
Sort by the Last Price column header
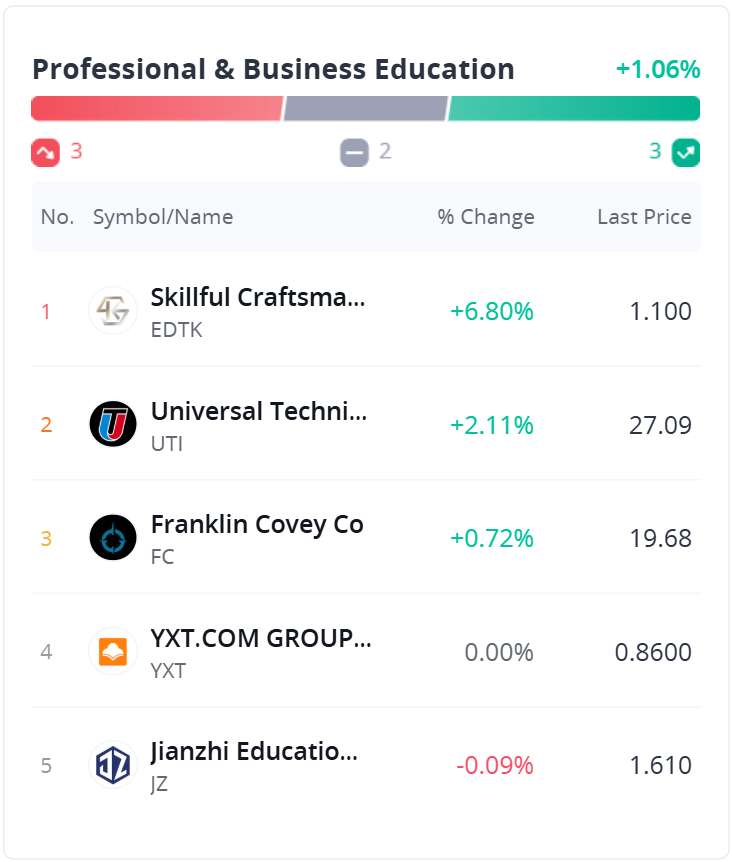click(x=644, y=217)
